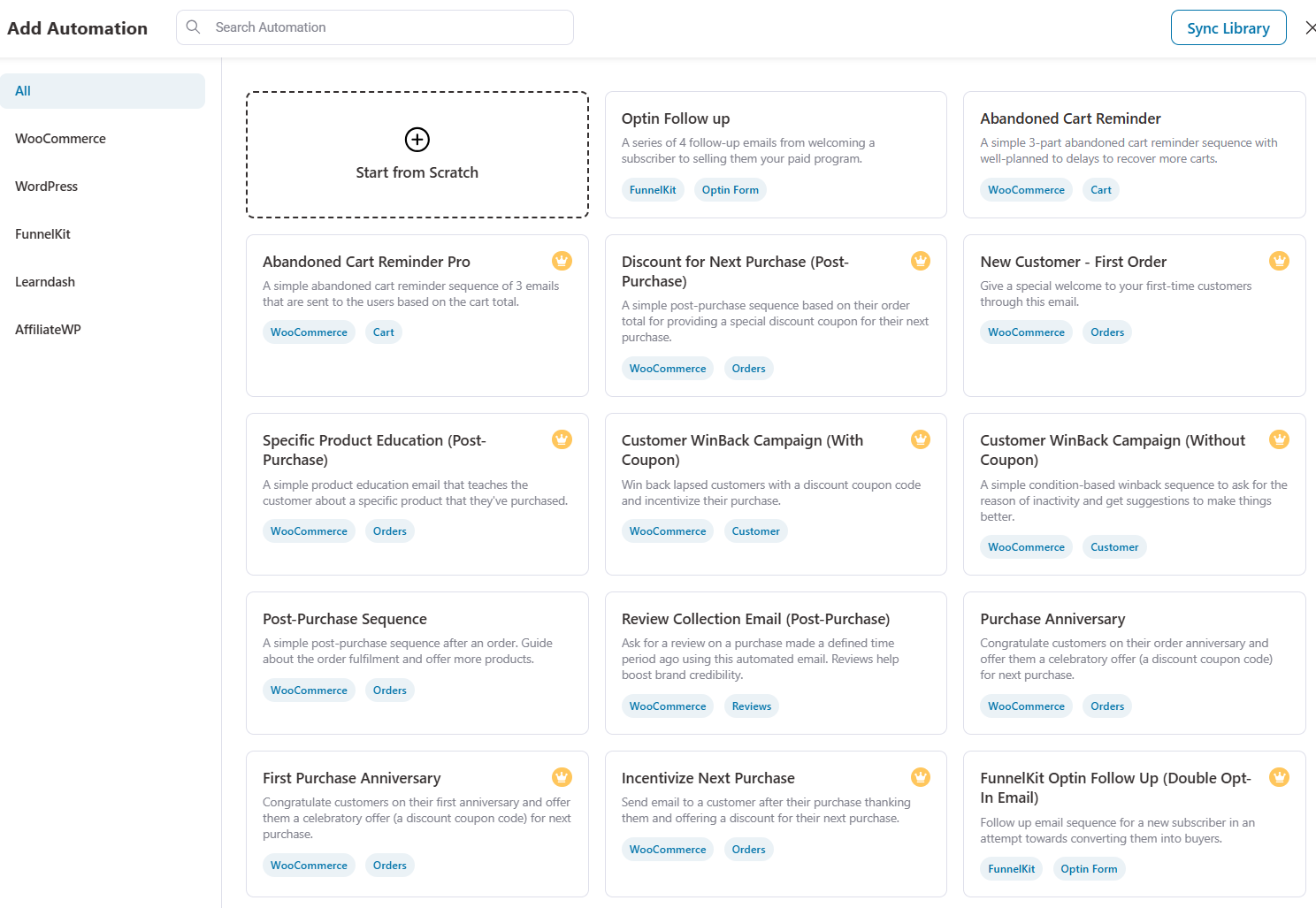Click crown icon on Abandoned Cart Reminder Pro

point(562,261)
